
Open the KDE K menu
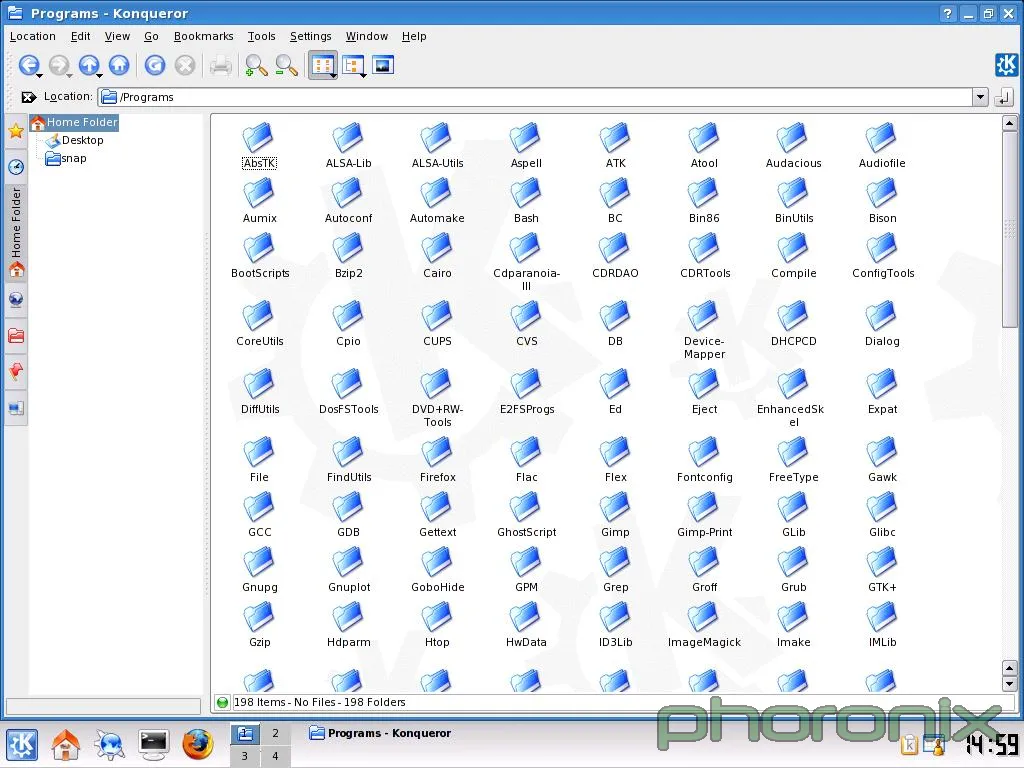pos(22,744)
